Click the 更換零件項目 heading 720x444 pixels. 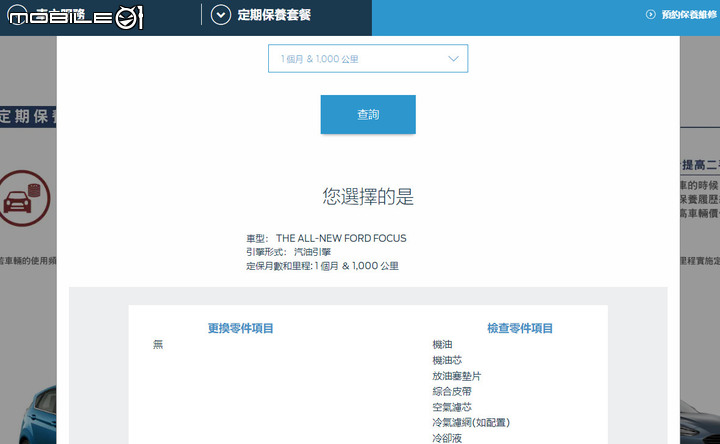pyautogui.click(x=241, y=328)
